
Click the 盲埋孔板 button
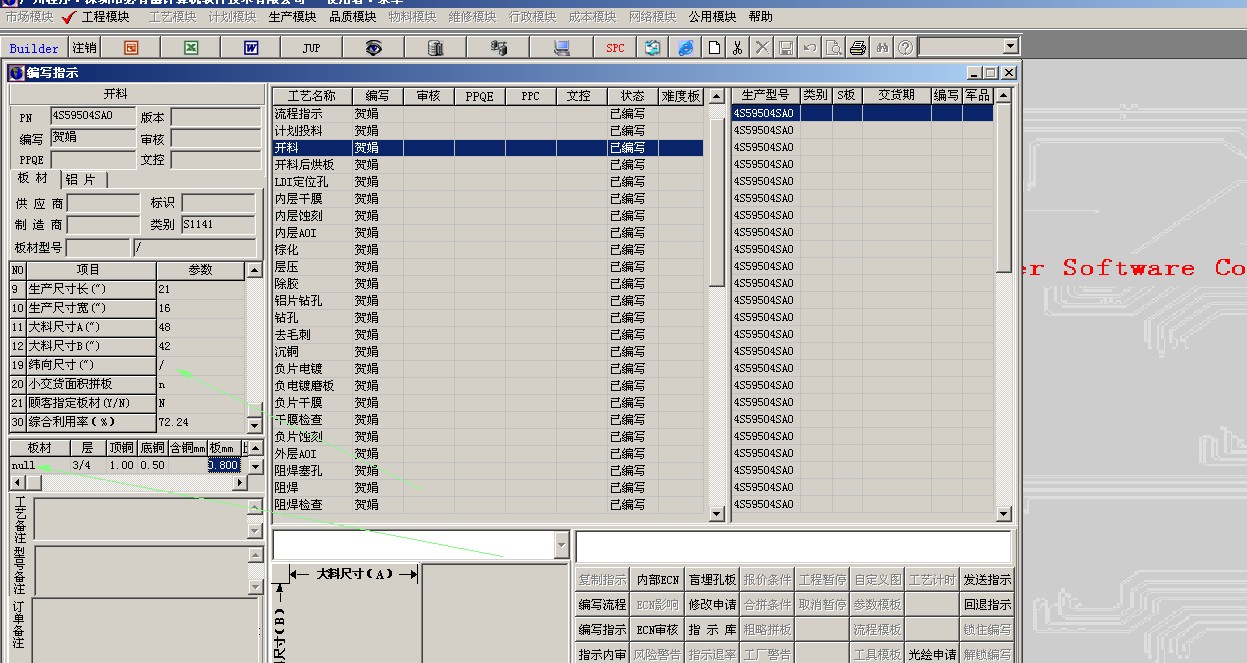click(x=712, y=580)
